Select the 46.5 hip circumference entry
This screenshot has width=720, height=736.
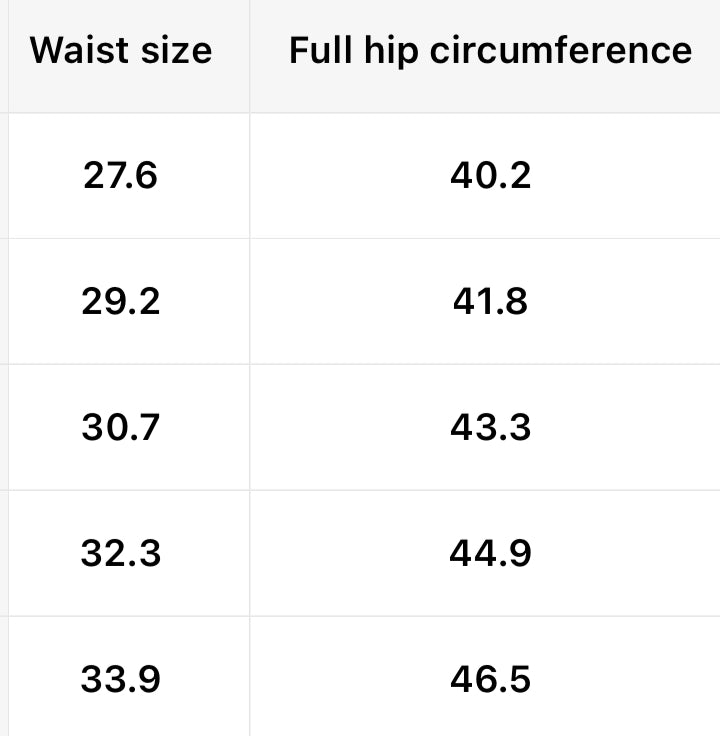[x=490, y=680]
